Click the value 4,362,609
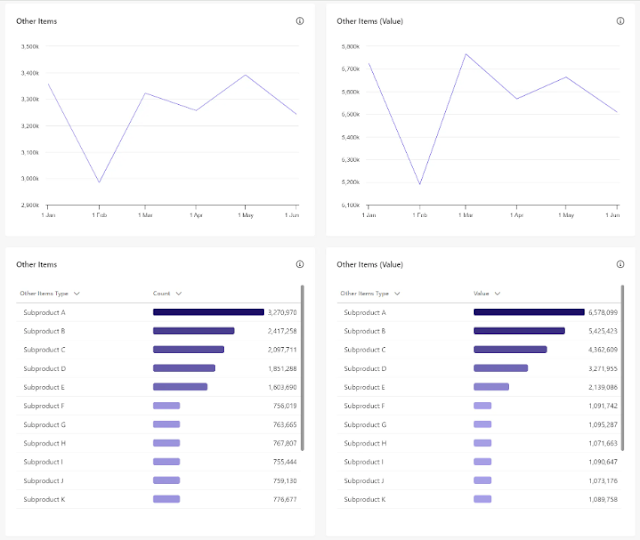 coord(603,350)
